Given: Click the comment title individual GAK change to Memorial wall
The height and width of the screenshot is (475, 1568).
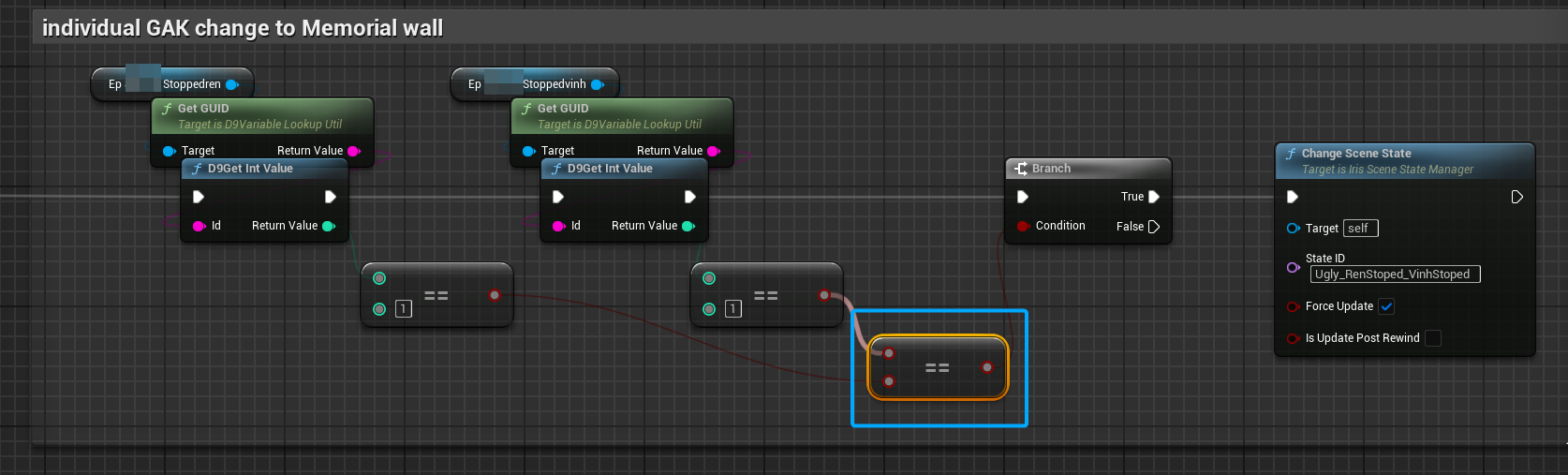Looking at the screenshot, I should click(x=243, y=28).
